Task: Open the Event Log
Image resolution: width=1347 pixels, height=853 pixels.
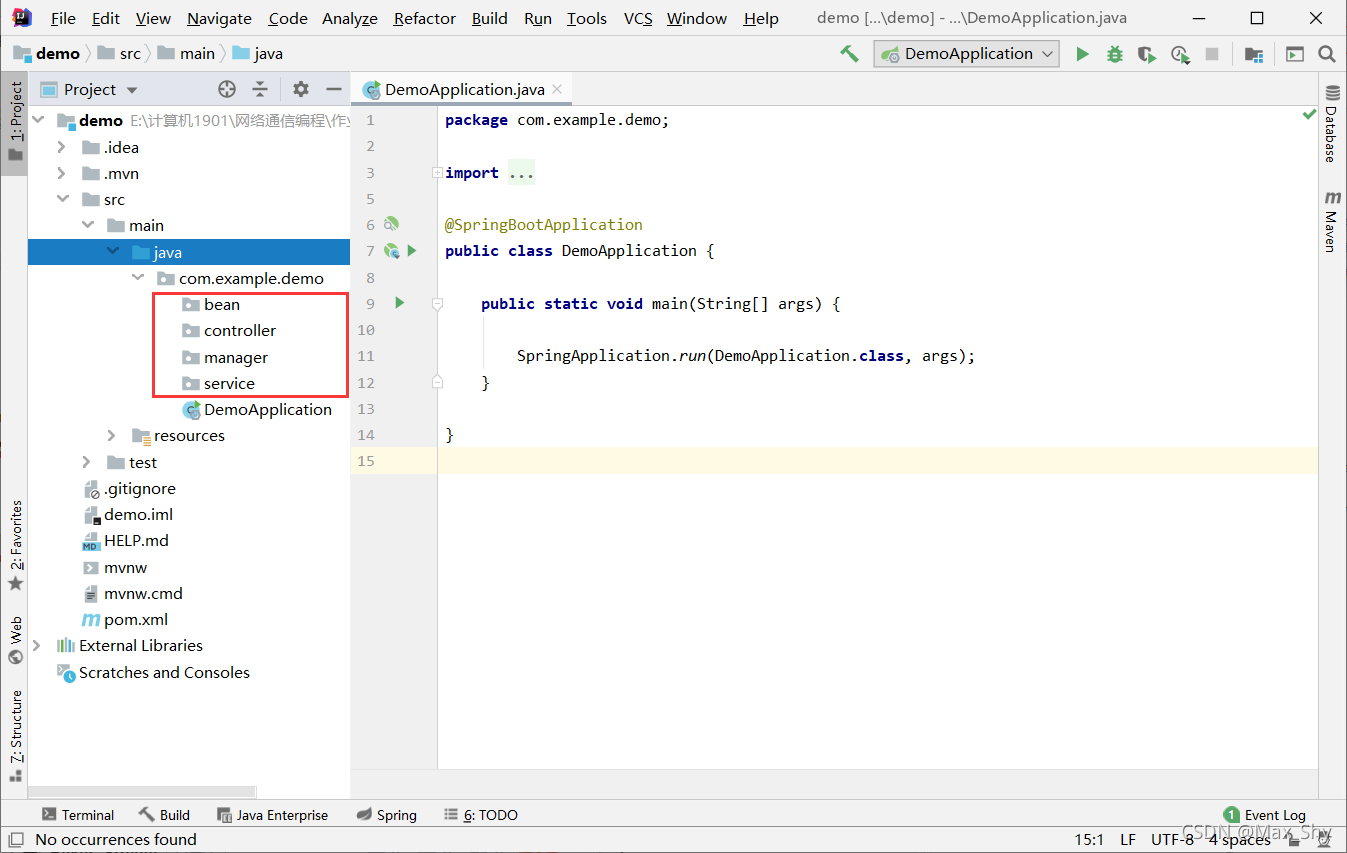Action: (x=1264, y=815)
